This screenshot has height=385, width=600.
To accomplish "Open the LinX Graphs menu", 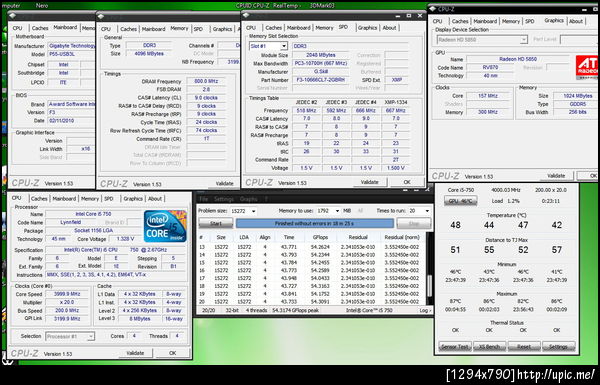I will point(248,199).
